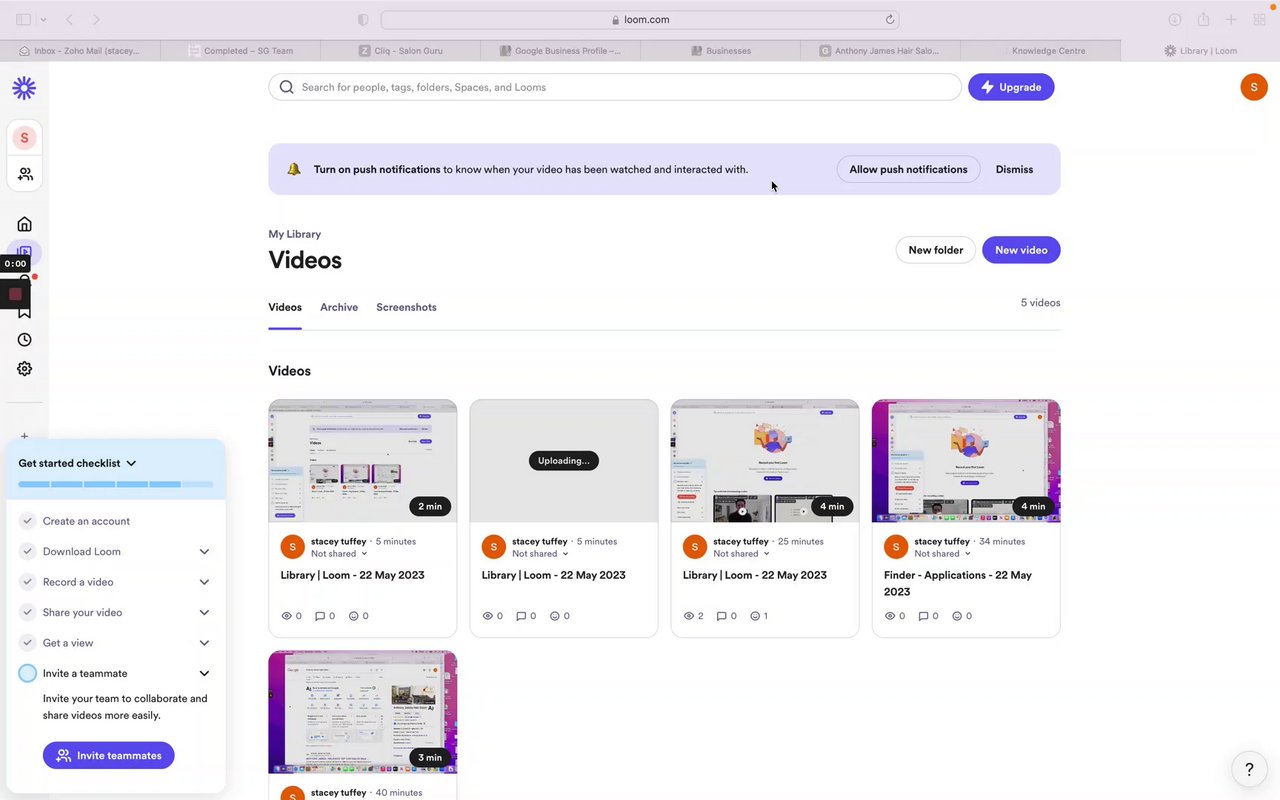Viewport: 1280px width, 800px height.
Task: Click the stacey tuffey avatar on the Finder - Applications card
Action: tap(896, 547)
